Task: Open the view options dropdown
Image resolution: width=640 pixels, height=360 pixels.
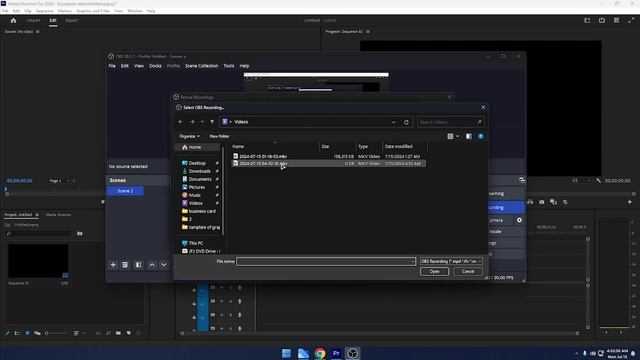Action: (x=457, y=136)
